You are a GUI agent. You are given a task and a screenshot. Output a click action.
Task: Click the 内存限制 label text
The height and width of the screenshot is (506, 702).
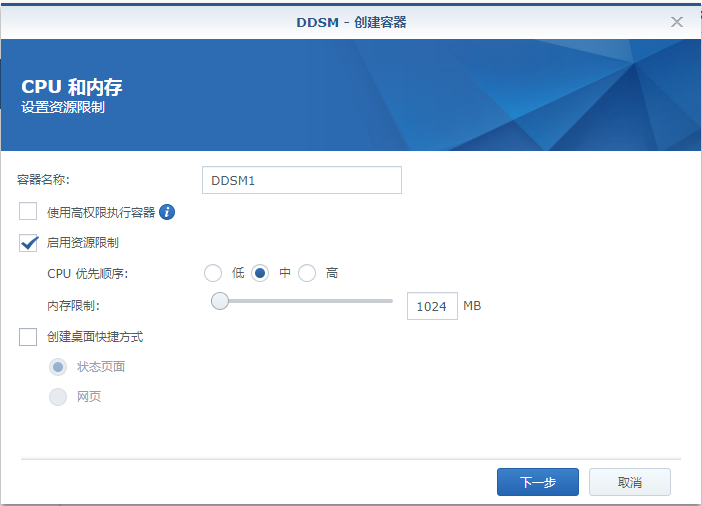(73, 305)
